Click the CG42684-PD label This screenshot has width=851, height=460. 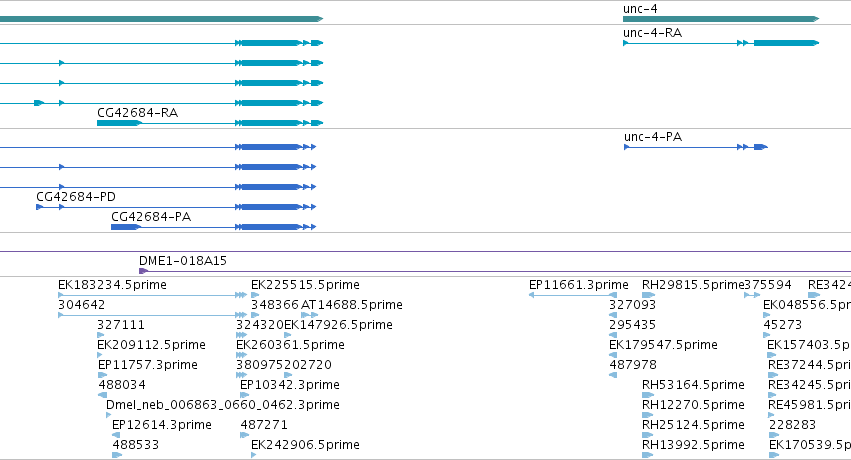click(76, 197)
